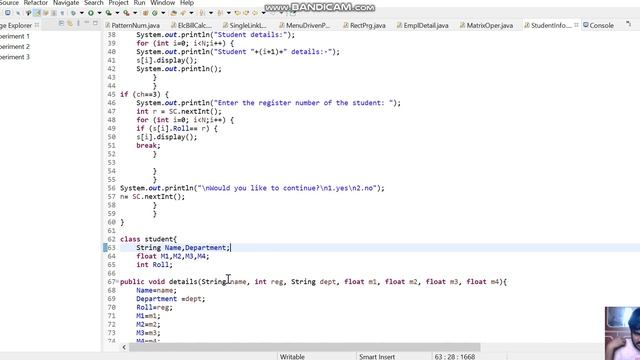Click the 63 : 28 : 1668 cursor position
This screenshot has height=360, width=640.
[x=455, y=356]
